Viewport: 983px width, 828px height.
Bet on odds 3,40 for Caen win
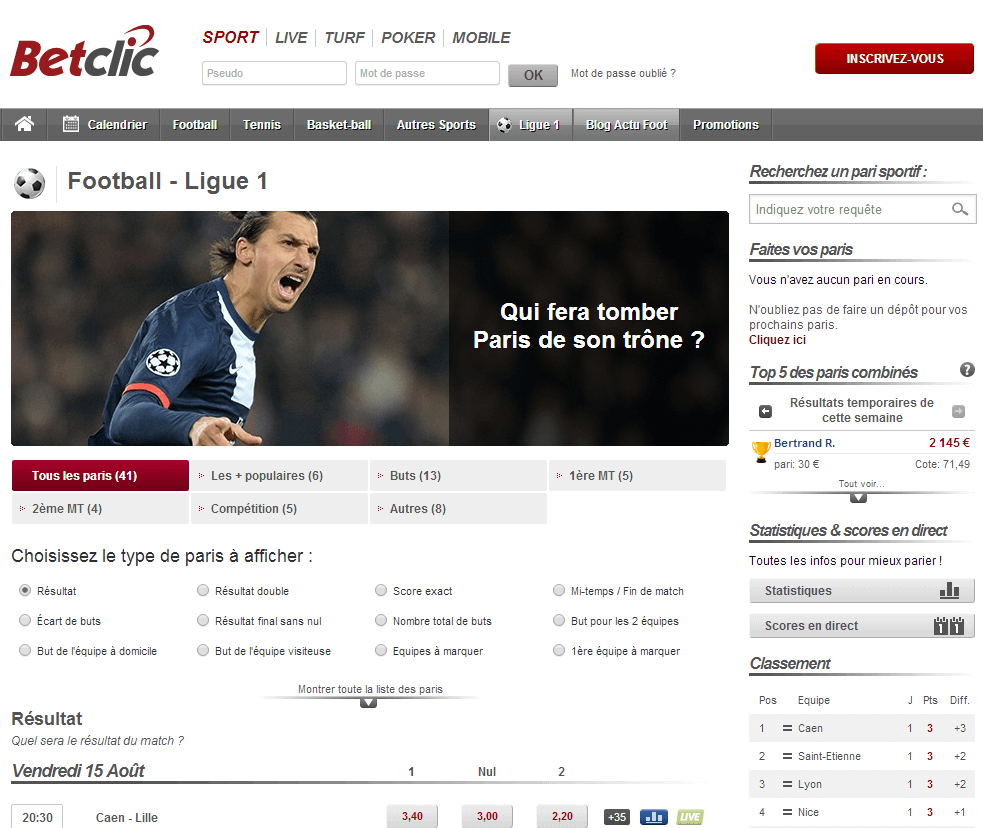[413, 816]
